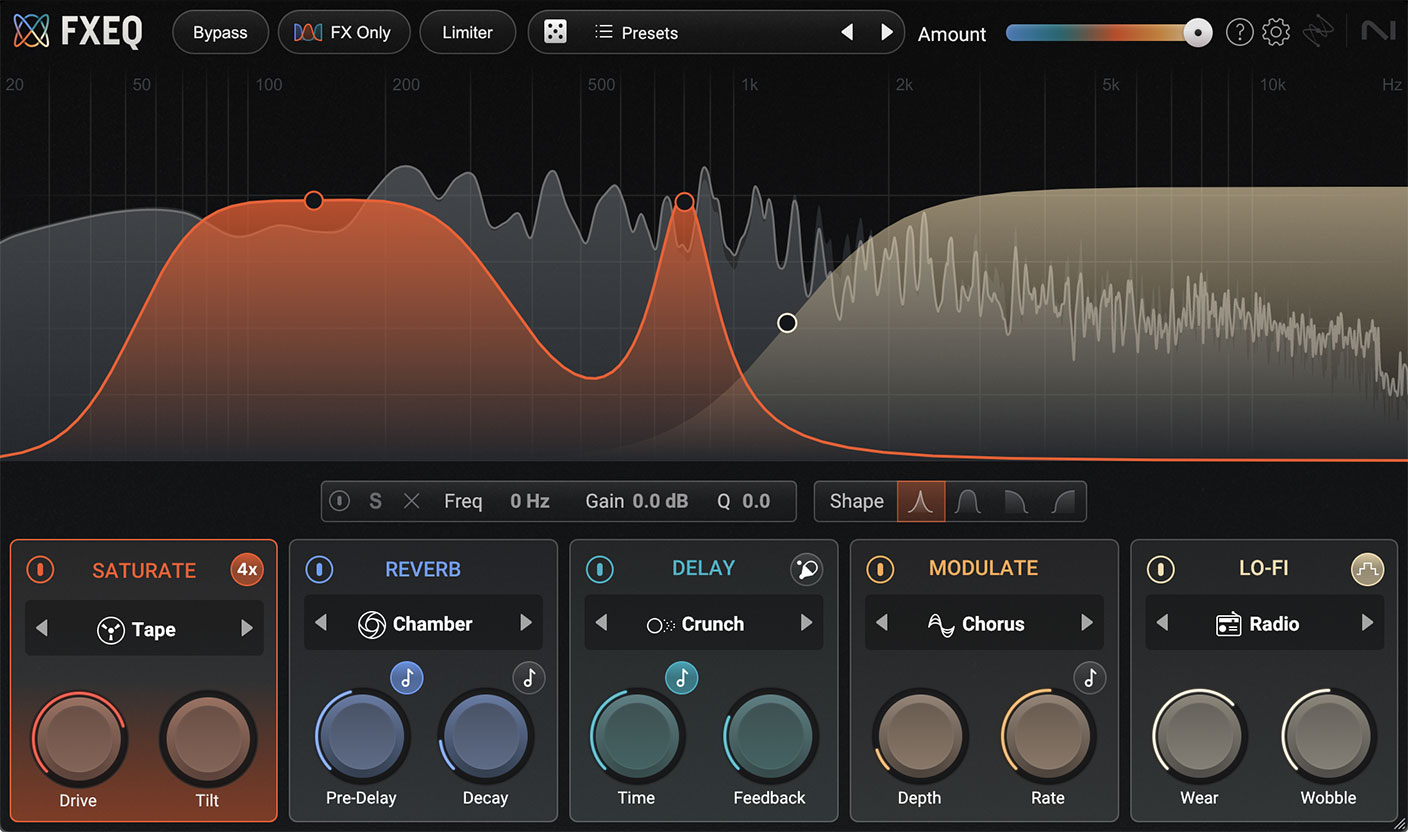The image size is (1408, 832).
Task: Click the Q value field 0.0
Action: (756, 501)
